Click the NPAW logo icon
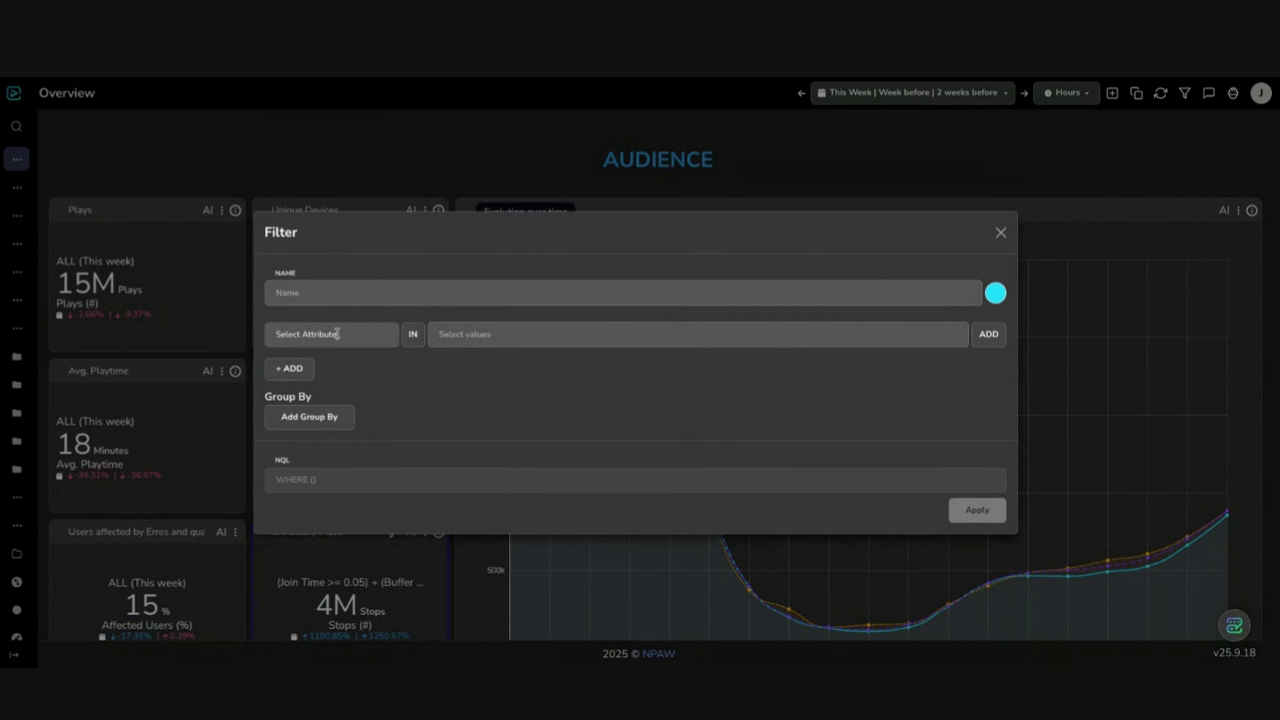 tap(14, 93)
